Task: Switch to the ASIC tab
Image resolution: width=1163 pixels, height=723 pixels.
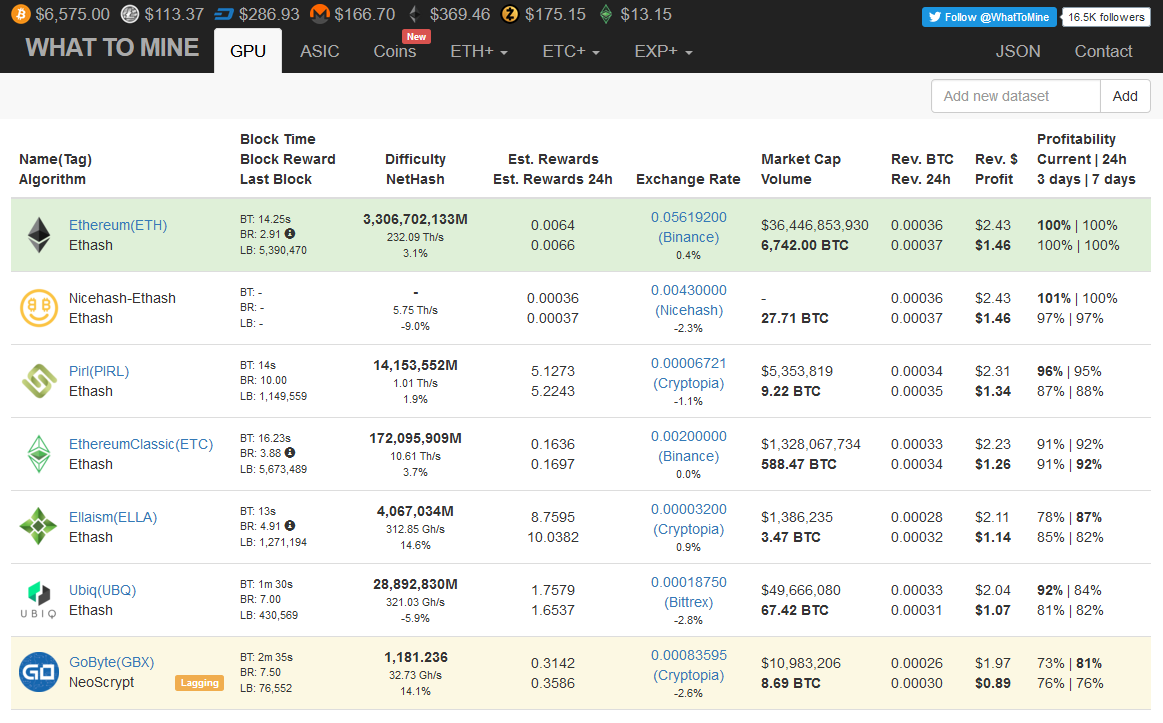Action: 320,51
